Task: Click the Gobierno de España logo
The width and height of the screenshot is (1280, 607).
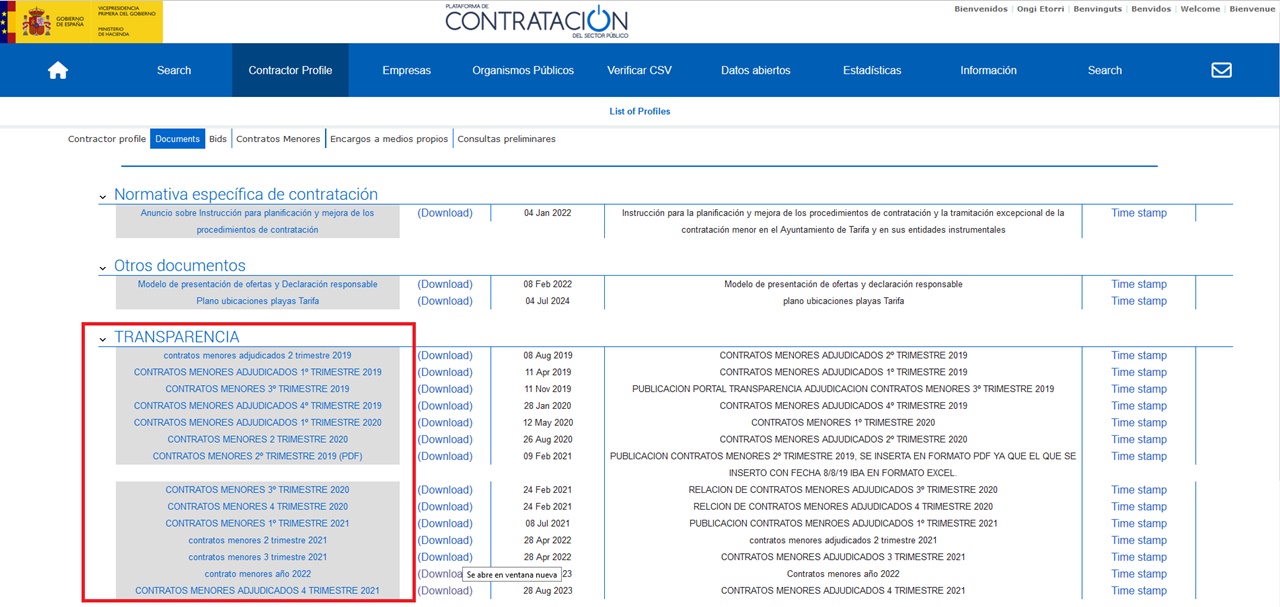Action: coord(82,22)
